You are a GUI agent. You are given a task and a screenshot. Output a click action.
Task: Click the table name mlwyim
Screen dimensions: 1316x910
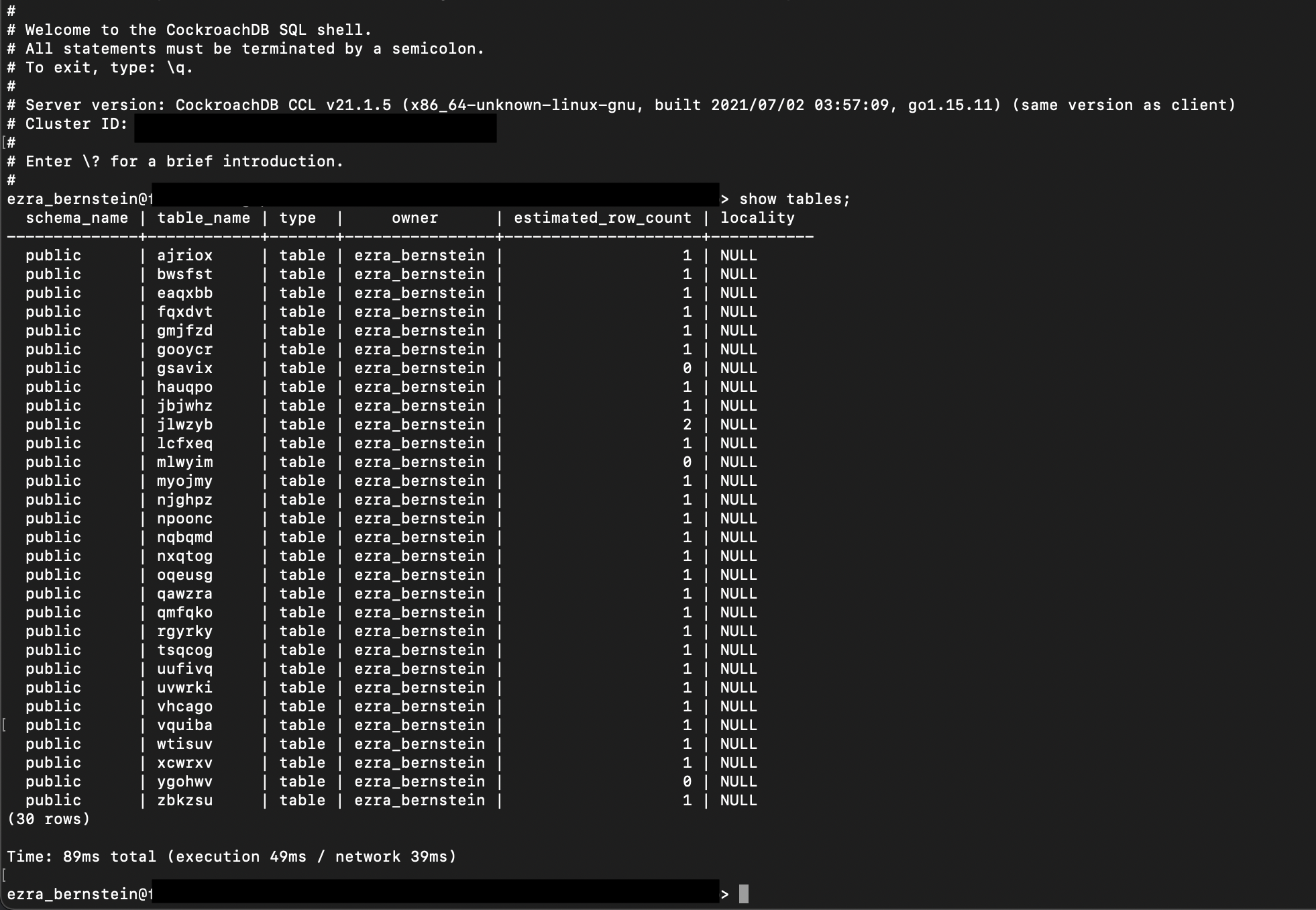click(184, 462)
